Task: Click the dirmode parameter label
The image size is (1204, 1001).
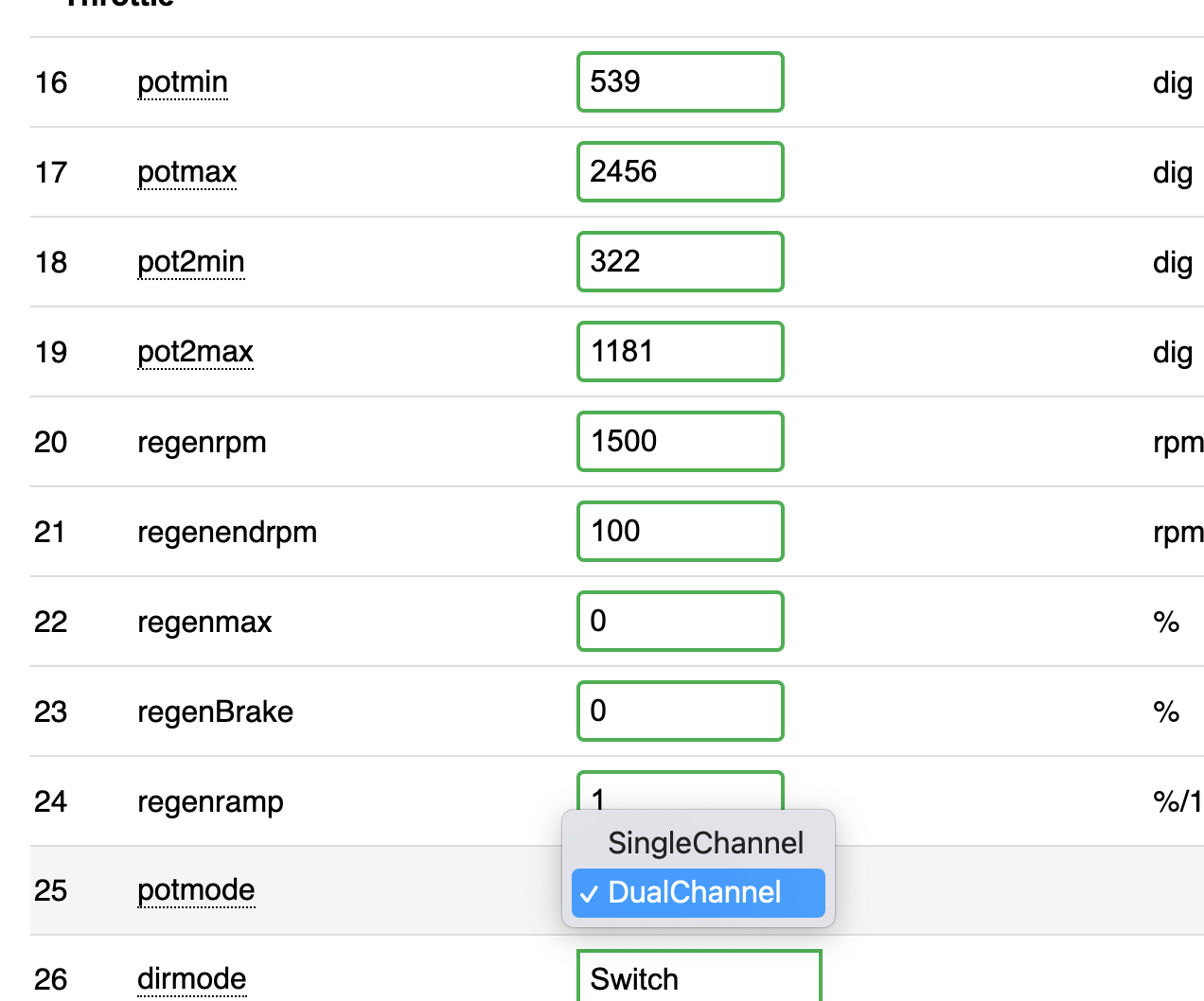Action: click(x=192, y=978)
